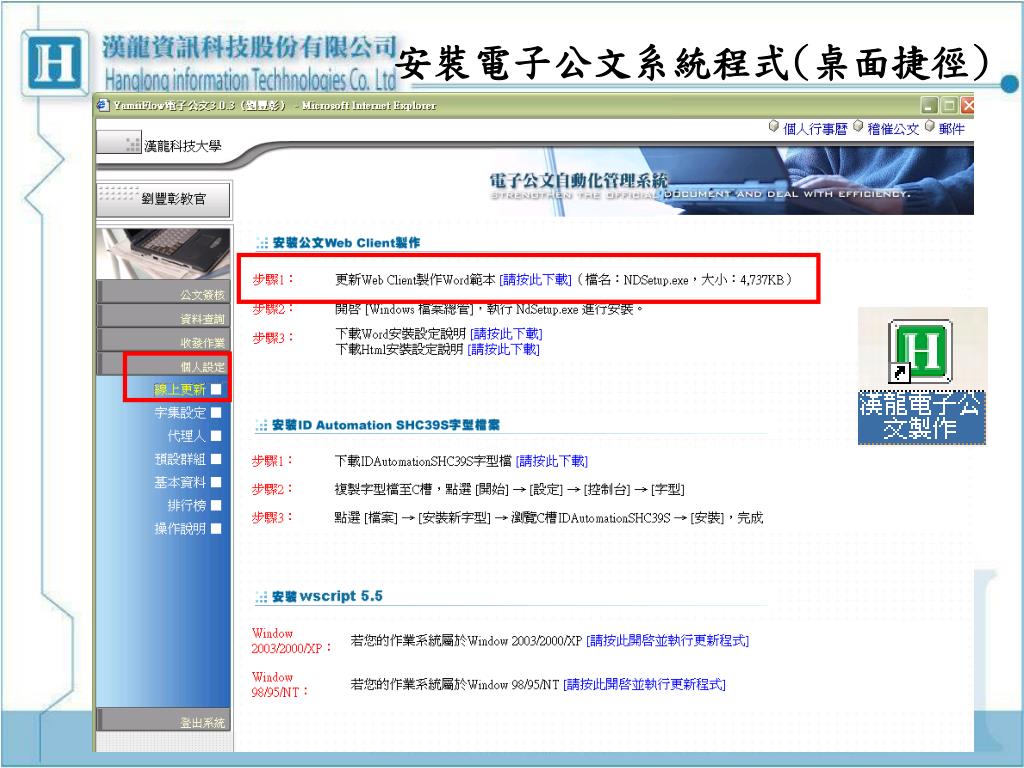Click the 電子公文自動化管理系統 banner image

coord(731,181)
